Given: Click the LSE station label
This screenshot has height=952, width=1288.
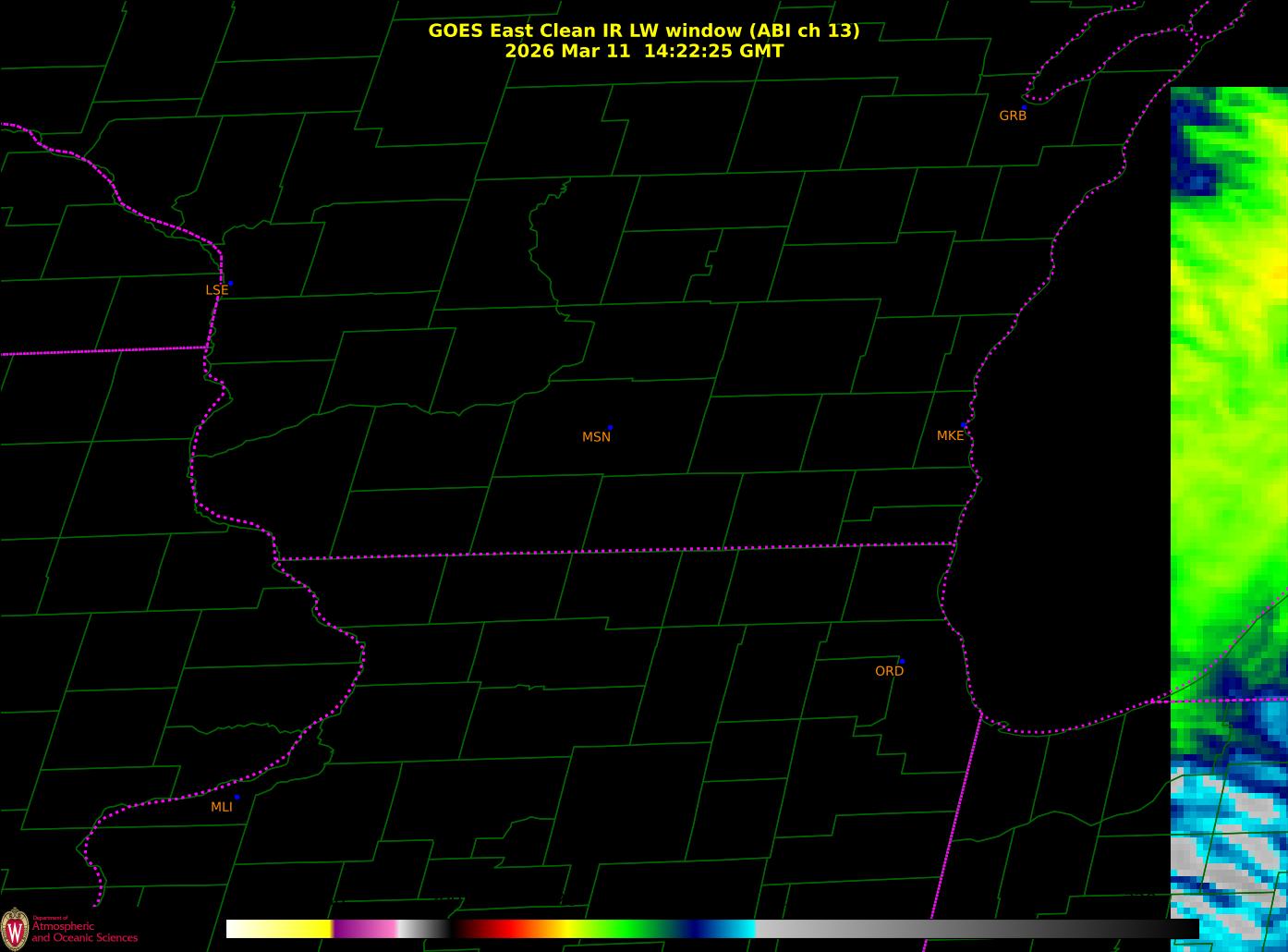Looking at the screenshot, I should 216,290.
